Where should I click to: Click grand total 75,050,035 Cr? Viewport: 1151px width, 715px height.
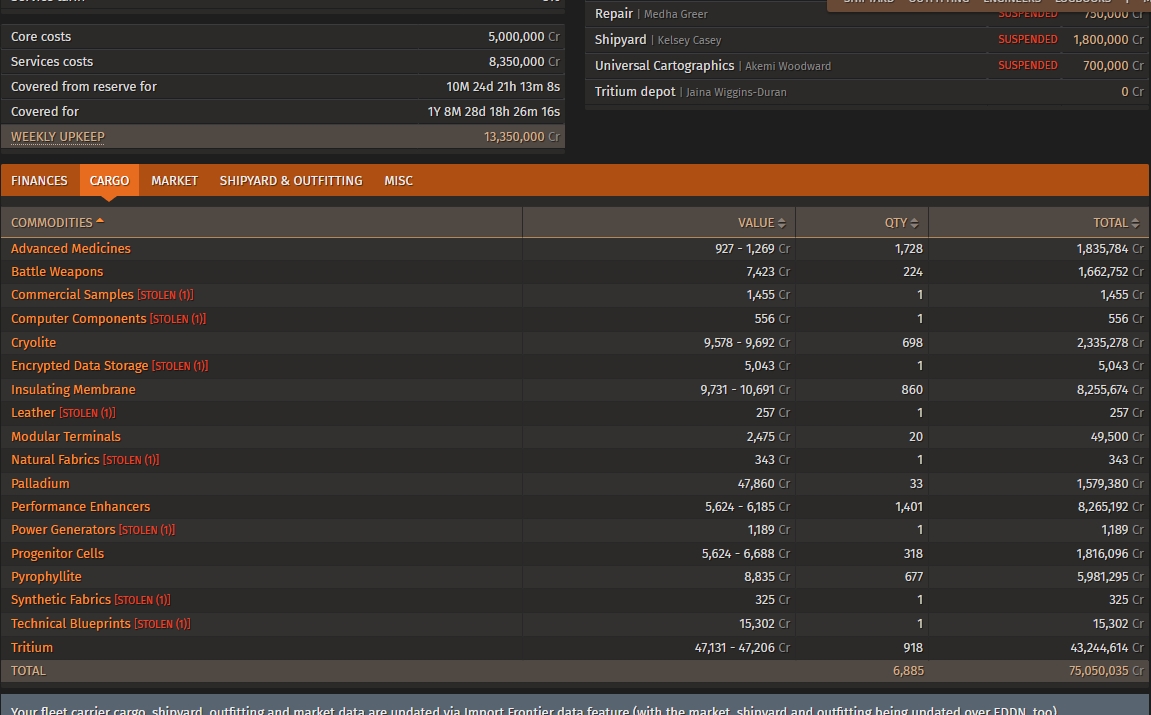click(1106, 671)
